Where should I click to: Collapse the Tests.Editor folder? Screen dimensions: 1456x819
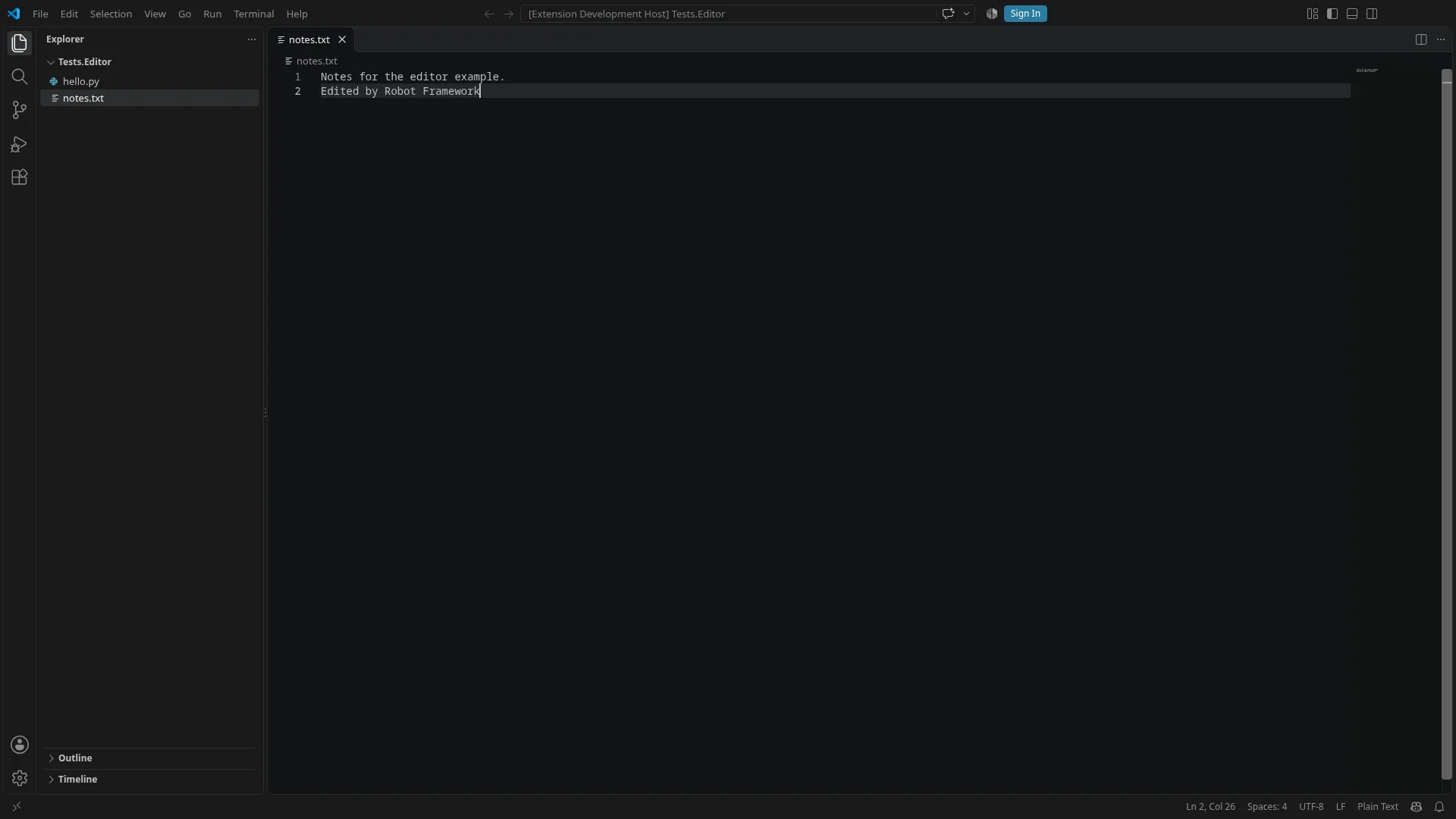[150, 62]
